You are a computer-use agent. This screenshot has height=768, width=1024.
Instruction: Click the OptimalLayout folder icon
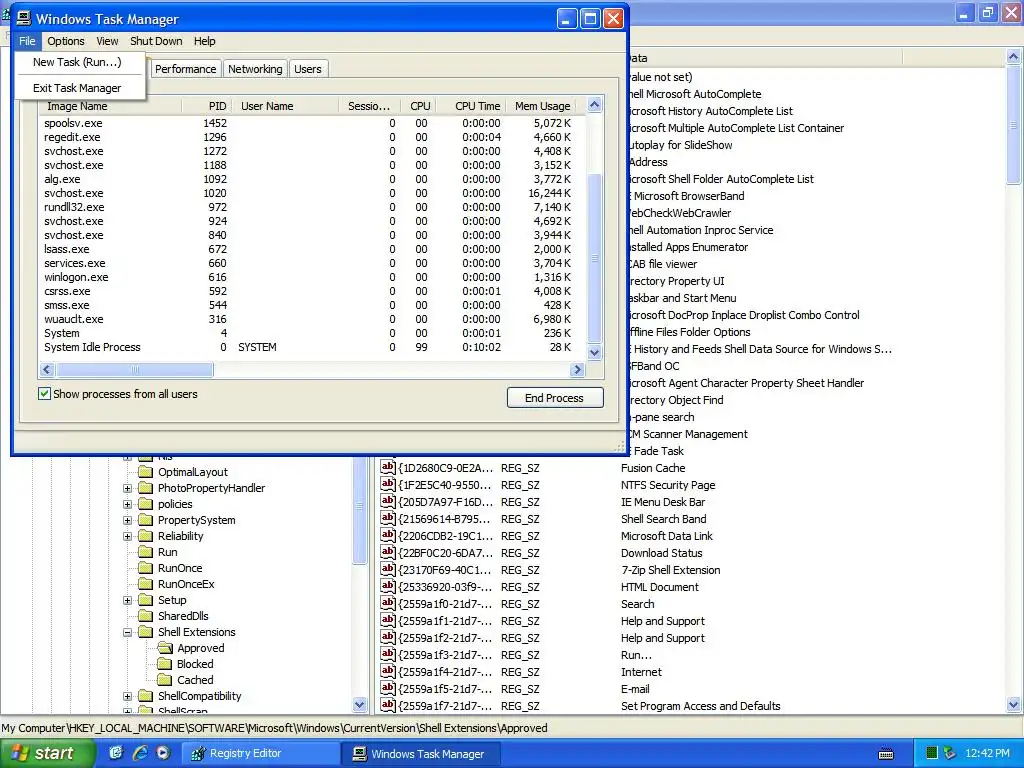(146, 472)
